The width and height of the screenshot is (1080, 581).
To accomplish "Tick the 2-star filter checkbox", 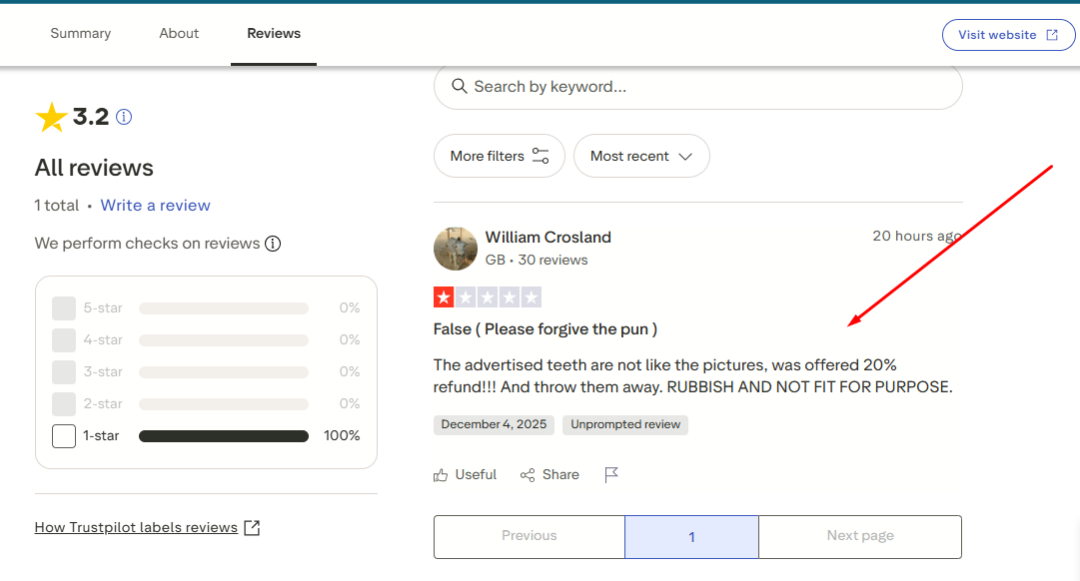I will (63, 404).
